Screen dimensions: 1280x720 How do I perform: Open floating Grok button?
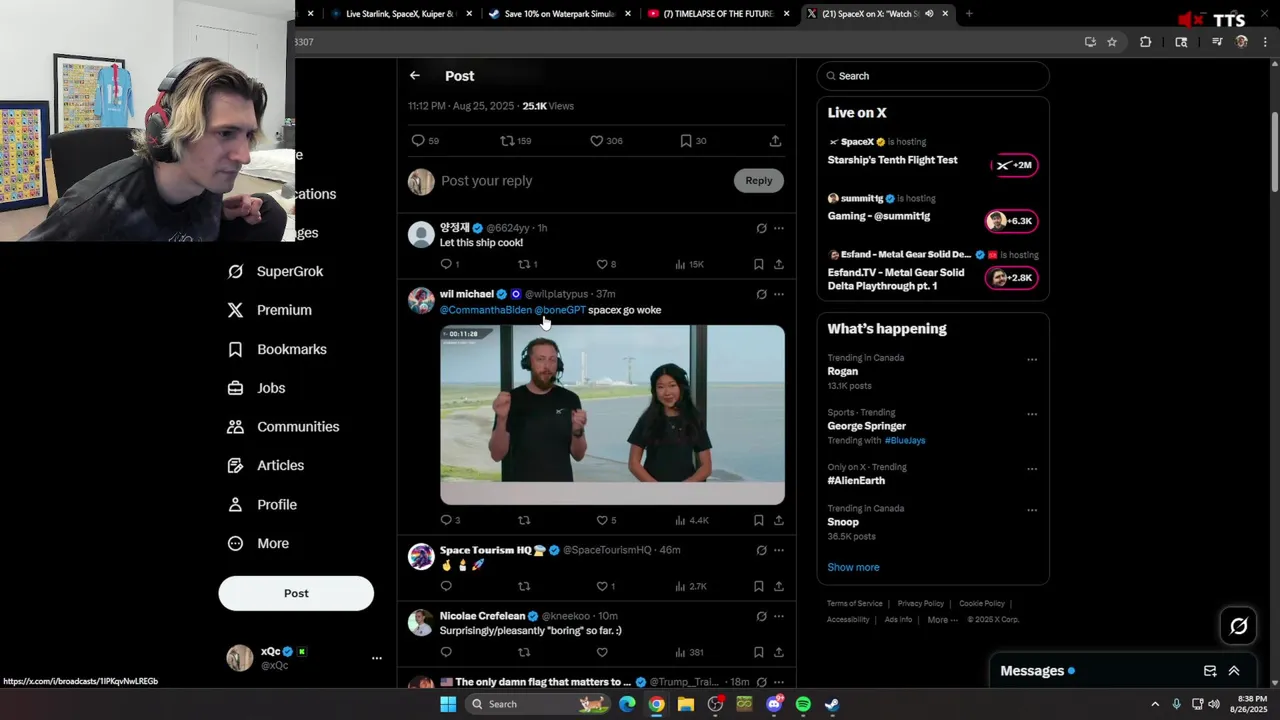point(1239,626)
